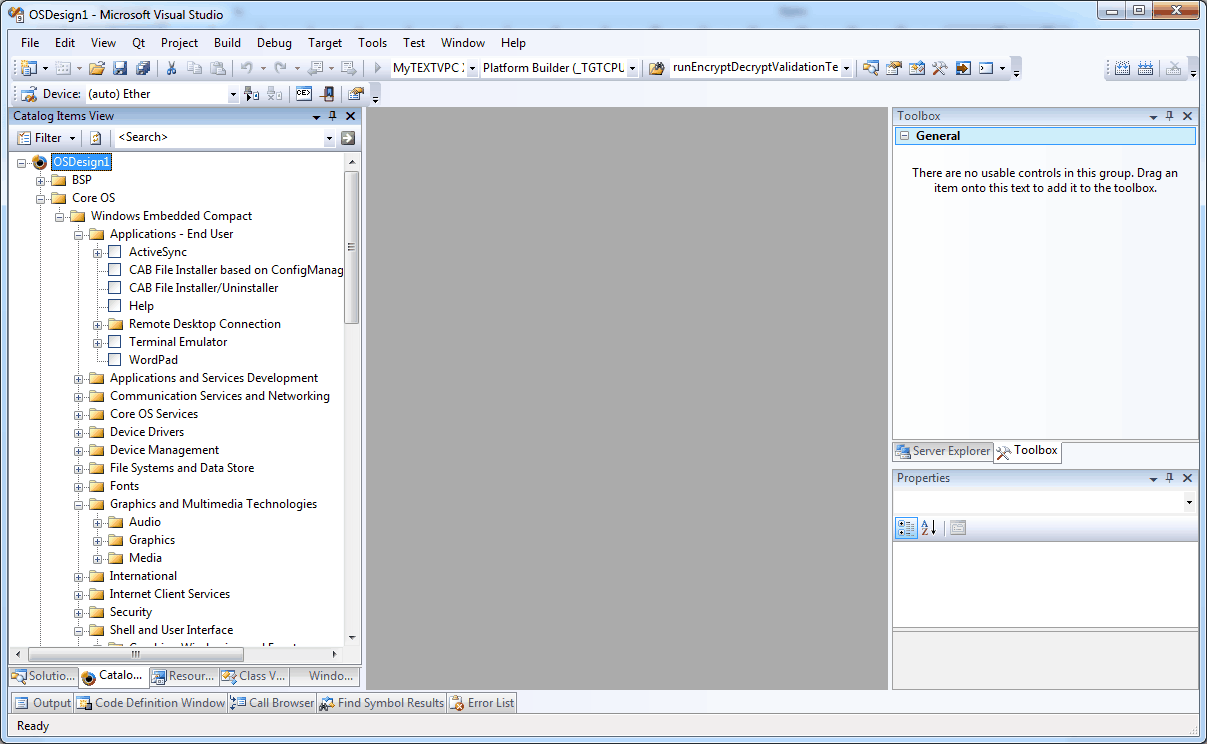Screen dimensions: 1207x744
Task: Check CAB File Installer based on ConfigManager
Action: click(x=114, y=270)
